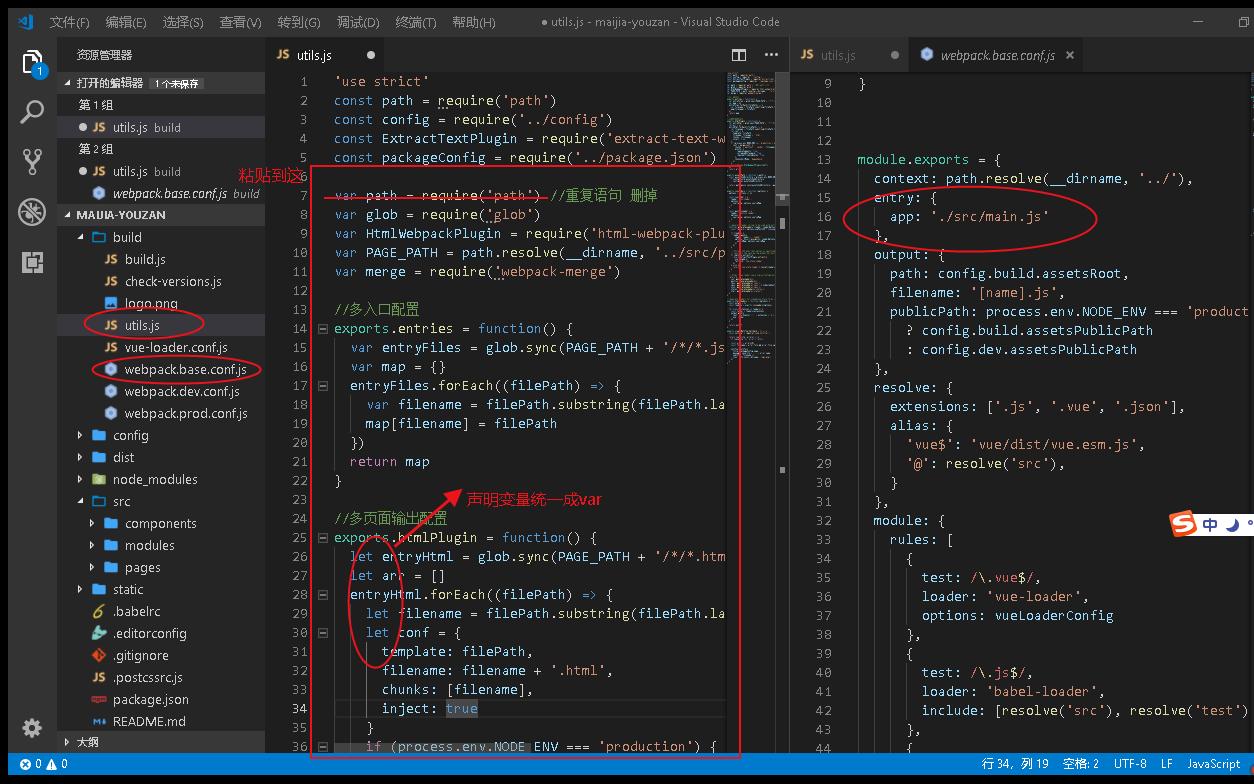
Task: Open the Manage gear settings icon
Action: (x=32, y=728)
